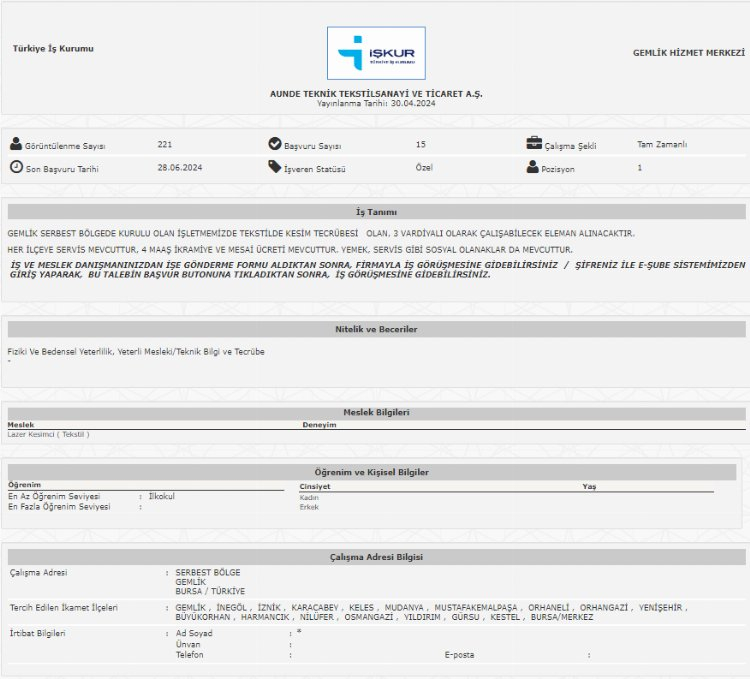Click the Yaş column header
750x679 pixels.
click(589, 486)
